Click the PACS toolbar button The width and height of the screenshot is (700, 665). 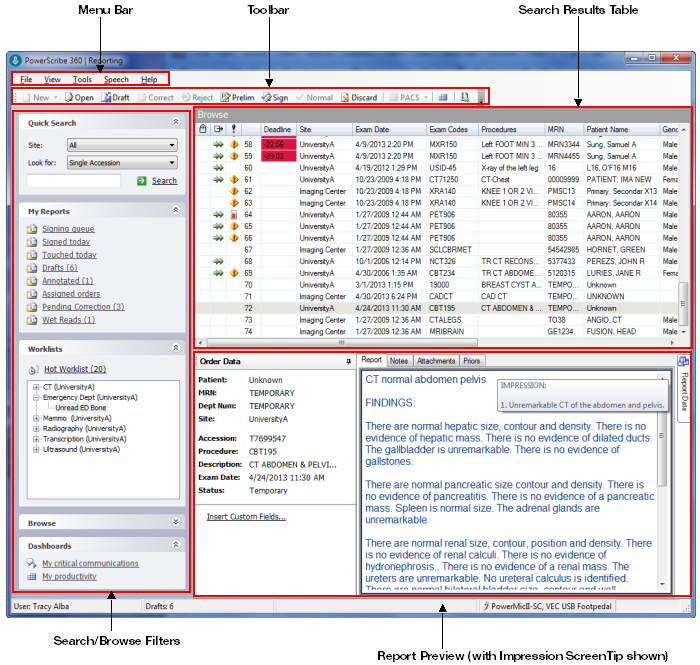pos(405,97)
